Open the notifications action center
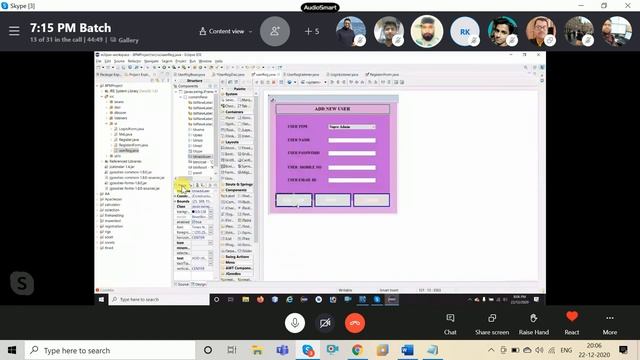The image size is (640, 360). click(x=623, y=350)
